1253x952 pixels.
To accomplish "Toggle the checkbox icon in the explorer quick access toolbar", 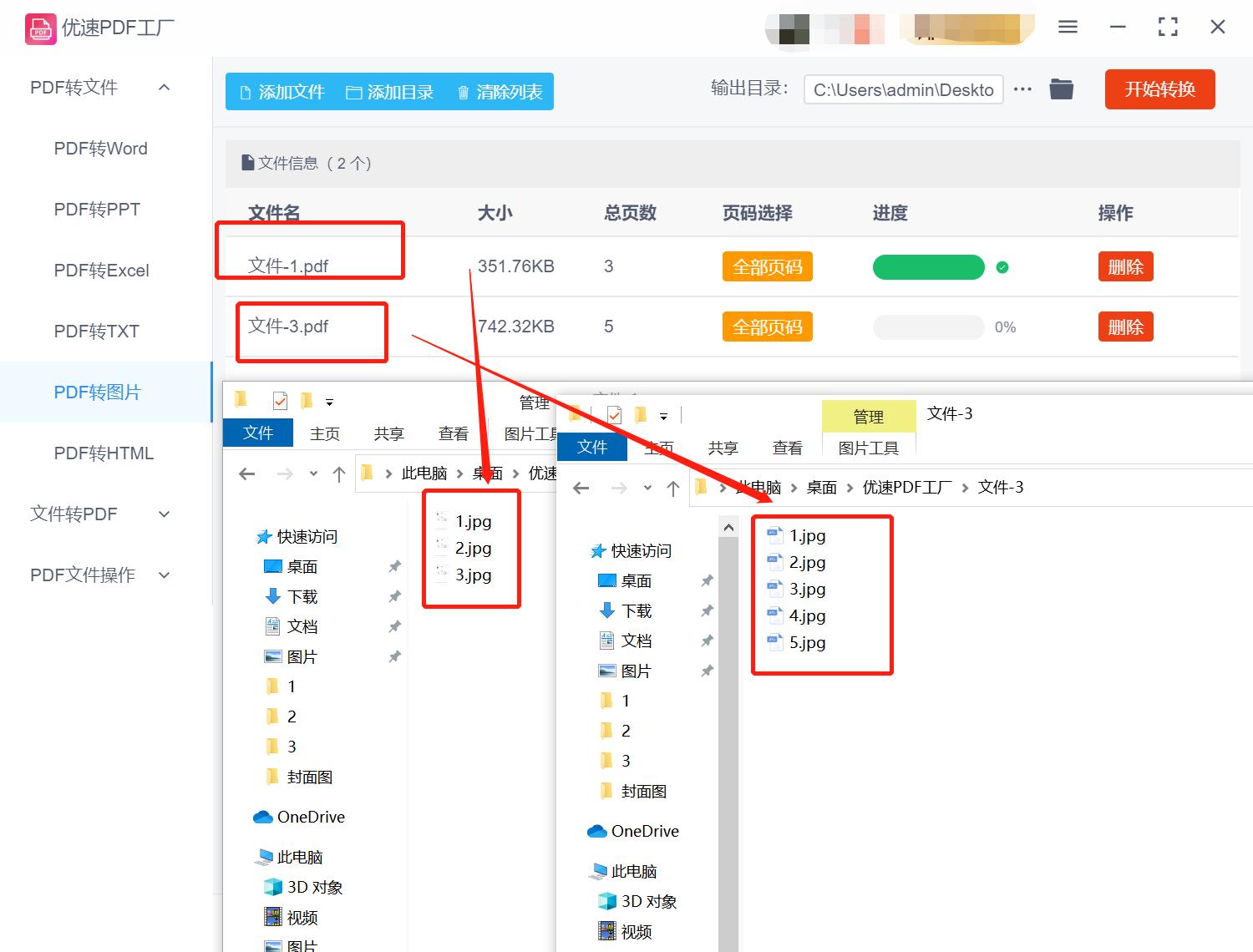I will coord(279,400).
